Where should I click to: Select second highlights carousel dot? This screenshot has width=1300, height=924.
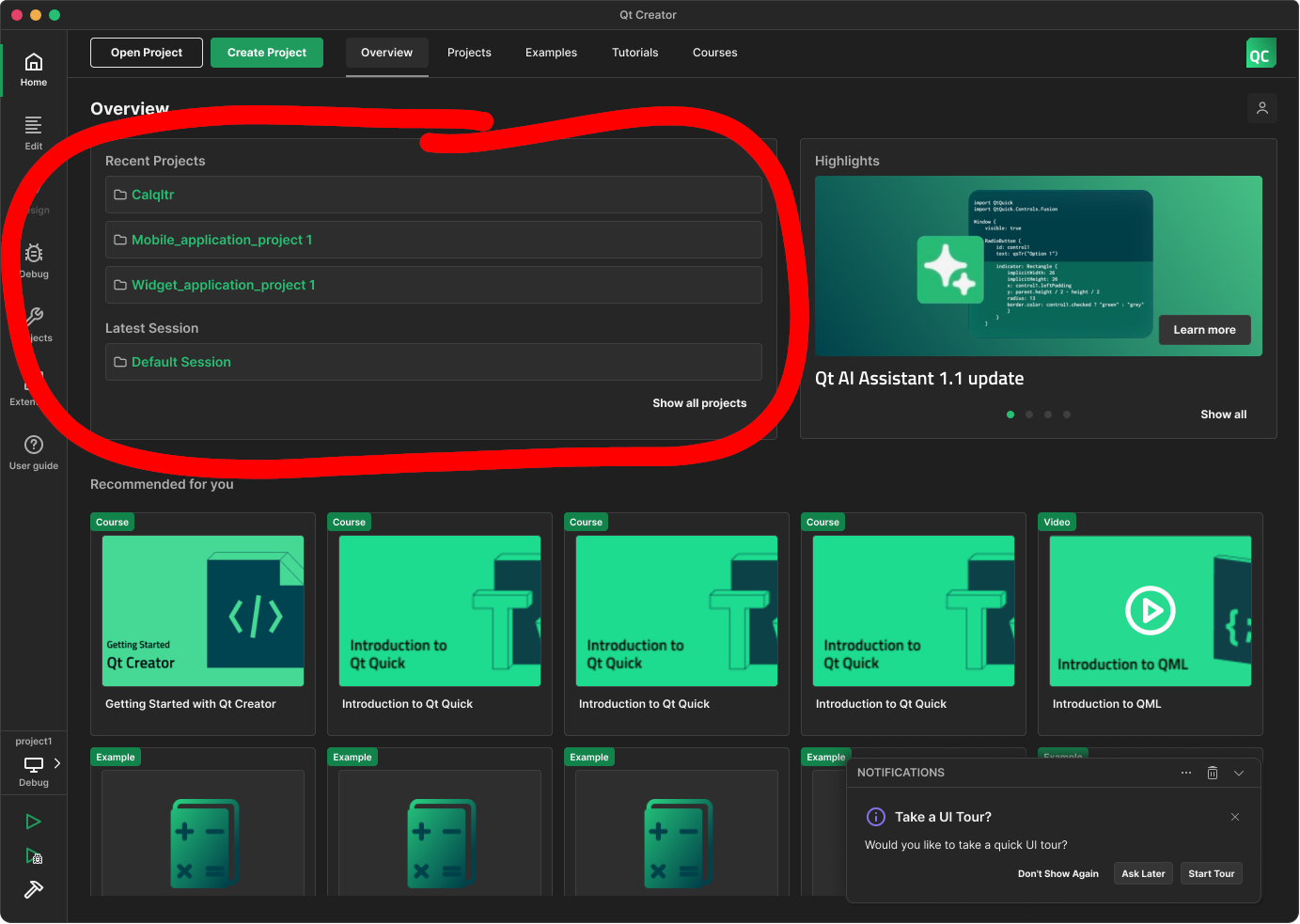pyautogui.click(x=1029, y=415)
